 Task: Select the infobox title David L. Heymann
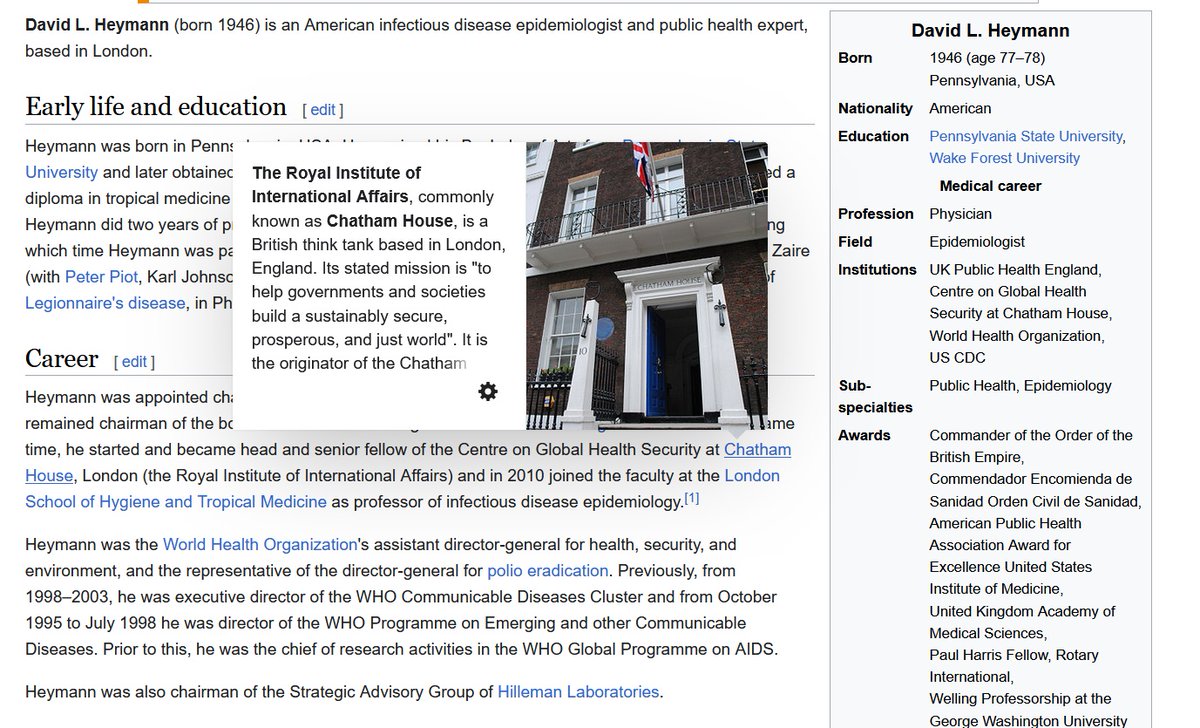tap(990, 31)
